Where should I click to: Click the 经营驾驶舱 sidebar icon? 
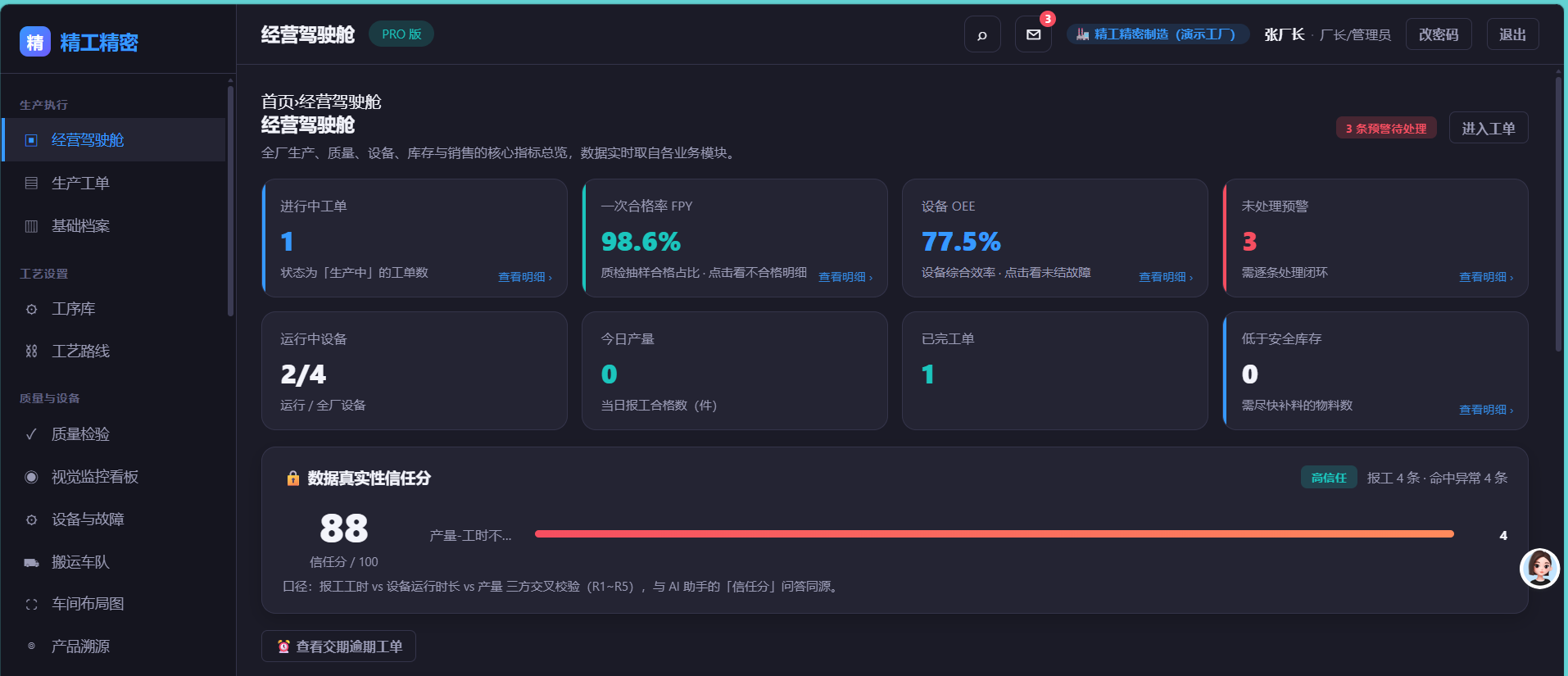[x=31, y=140]
